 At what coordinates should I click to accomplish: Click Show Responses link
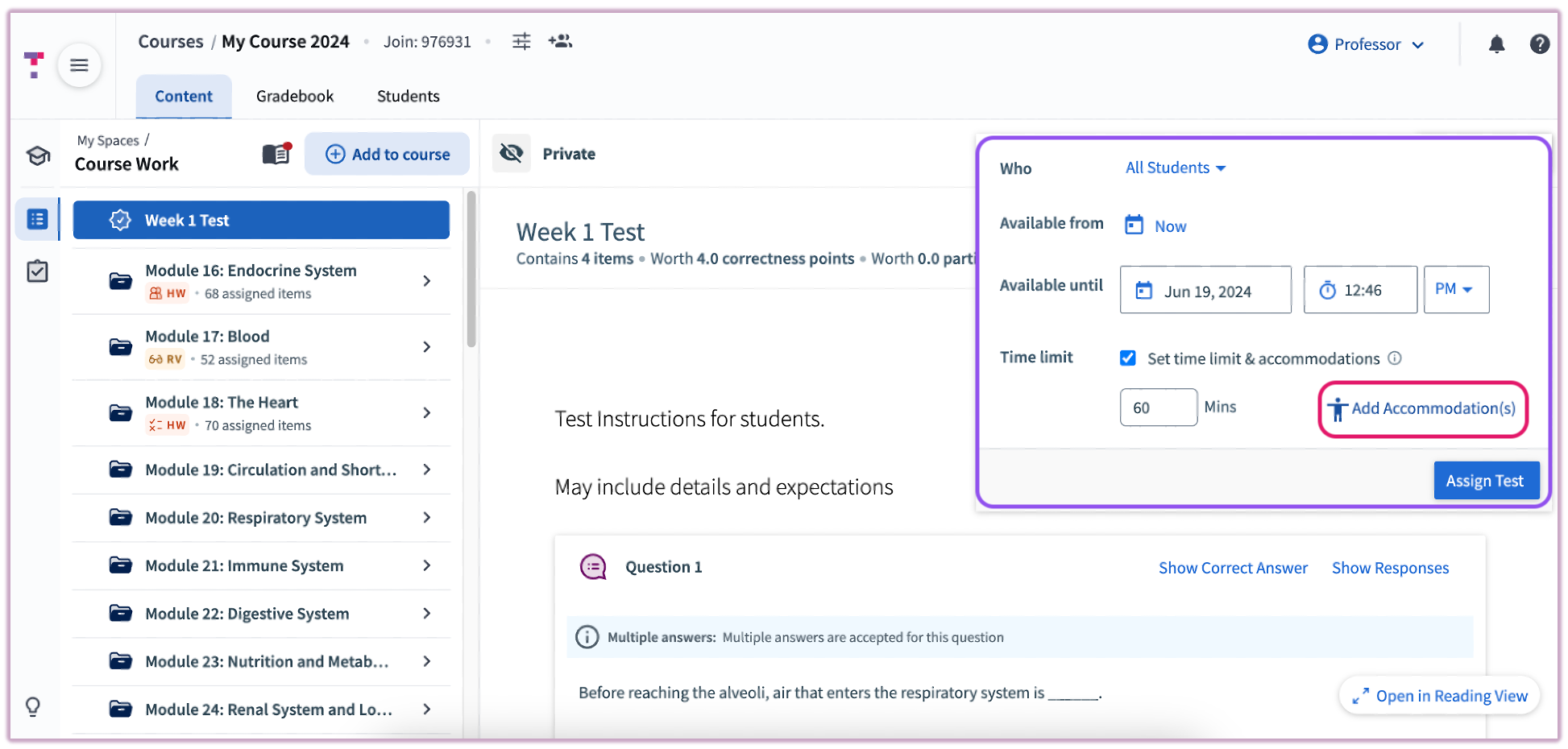(1390, 568)
